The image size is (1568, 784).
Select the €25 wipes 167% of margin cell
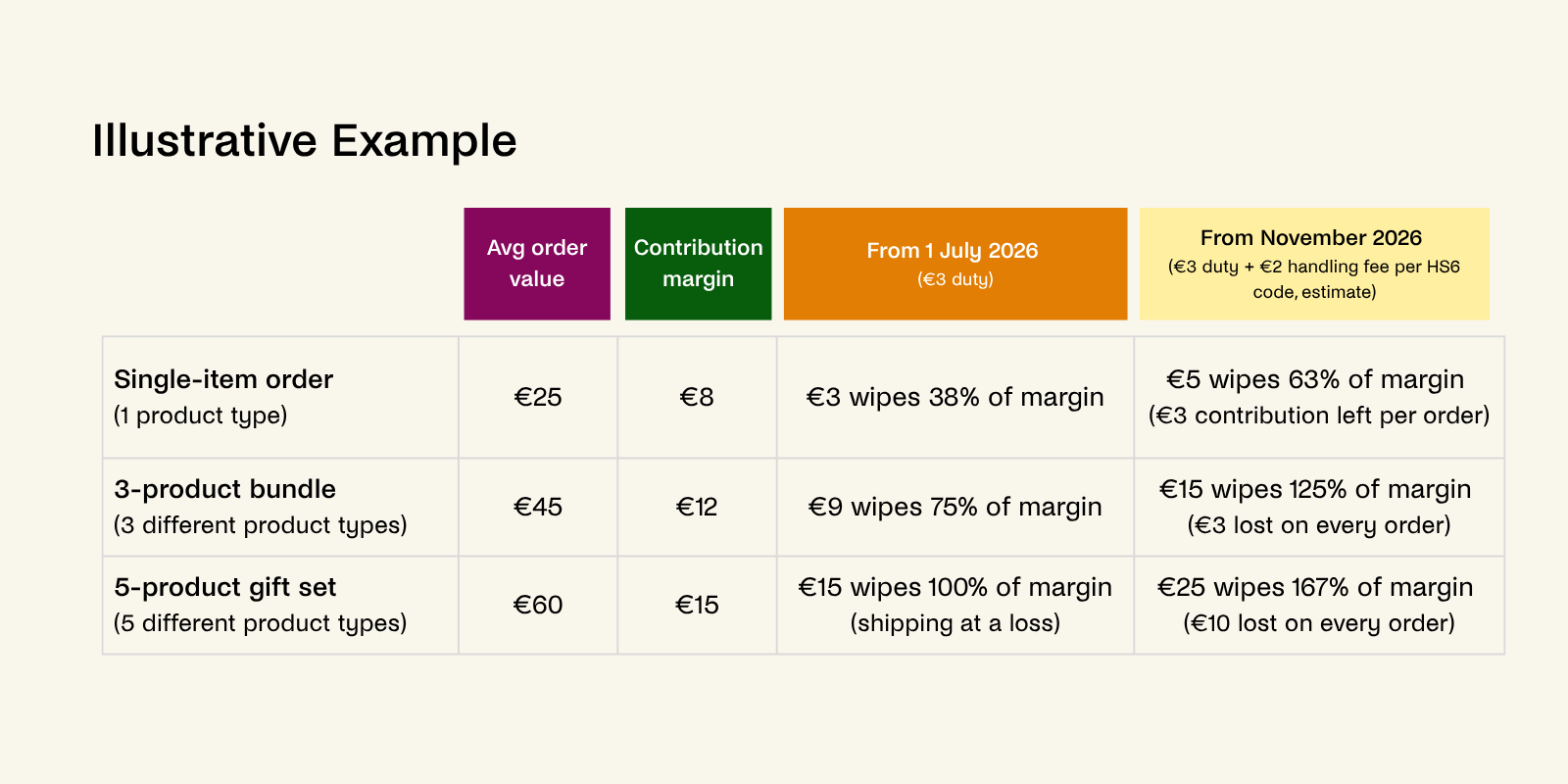pos(1319,605)
